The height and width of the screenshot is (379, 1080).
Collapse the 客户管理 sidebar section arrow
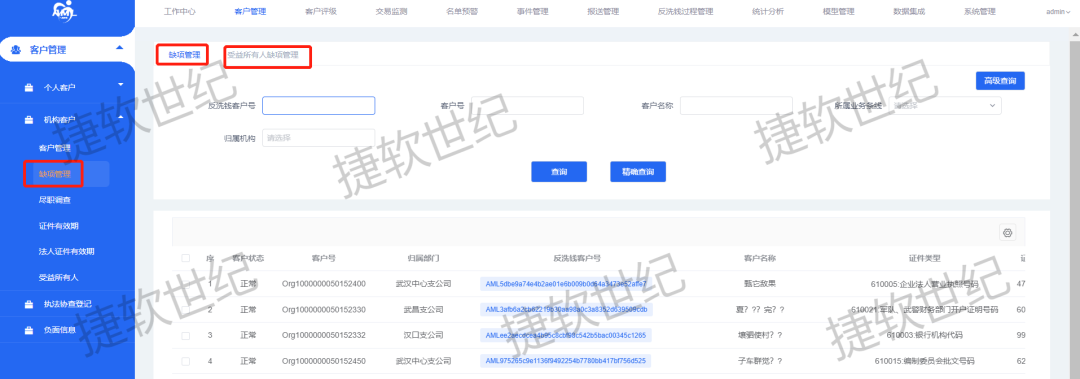(119, 48)
